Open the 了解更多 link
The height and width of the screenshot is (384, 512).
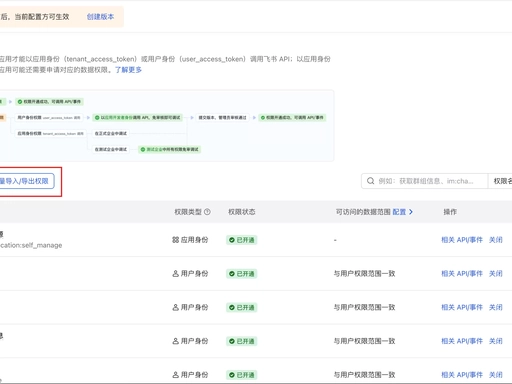128,70
